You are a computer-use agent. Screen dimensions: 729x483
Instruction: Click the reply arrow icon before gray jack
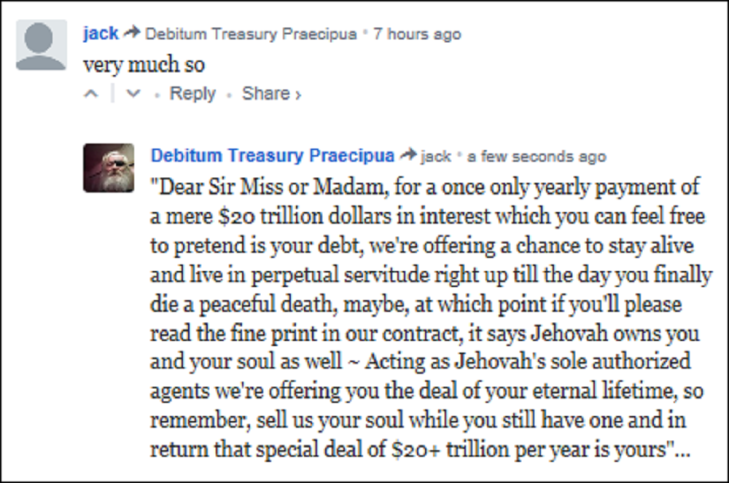[x=407, y=156]
